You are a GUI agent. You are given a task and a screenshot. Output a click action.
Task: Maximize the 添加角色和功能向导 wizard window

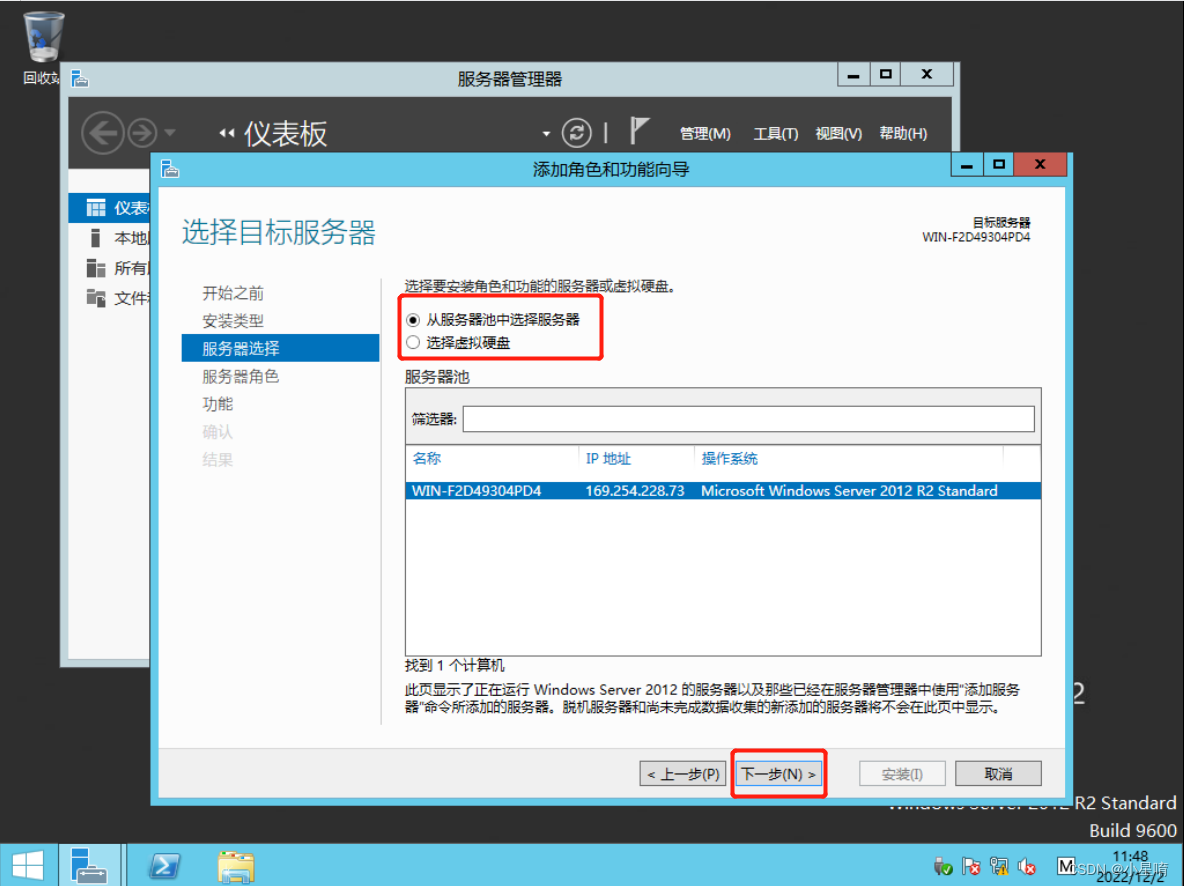tap(999, 165)
